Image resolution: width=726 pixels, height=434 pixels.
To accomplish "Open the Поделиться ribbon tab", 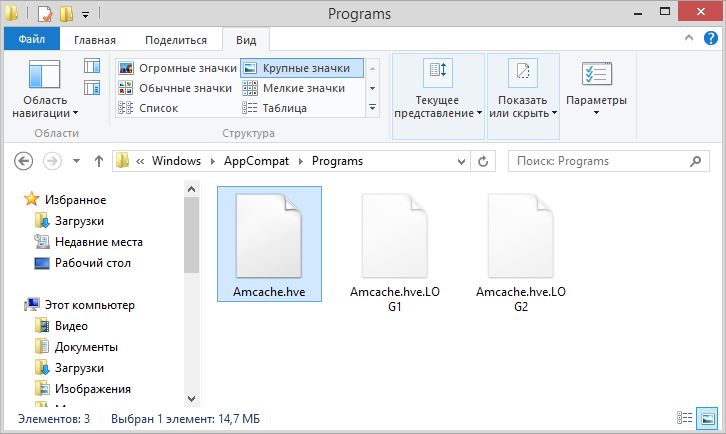I will 176,40.
